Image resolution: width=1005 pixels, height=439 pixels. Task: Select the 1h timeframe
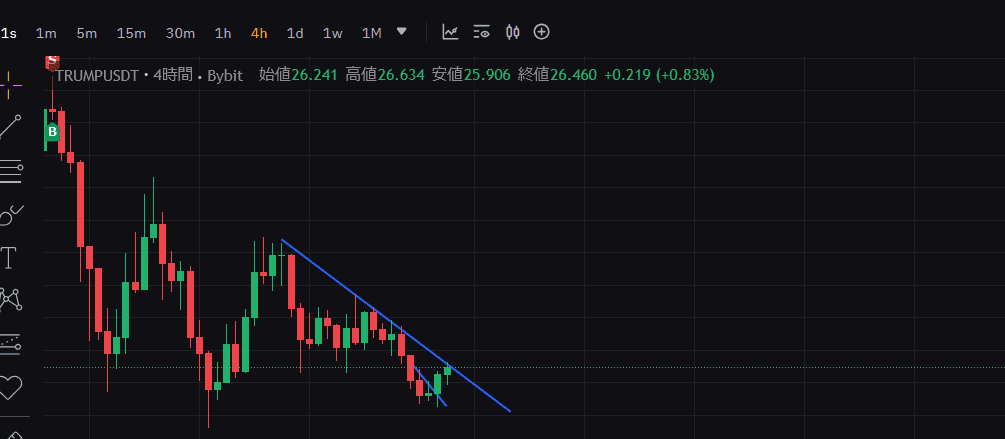[x=223, y=33]
